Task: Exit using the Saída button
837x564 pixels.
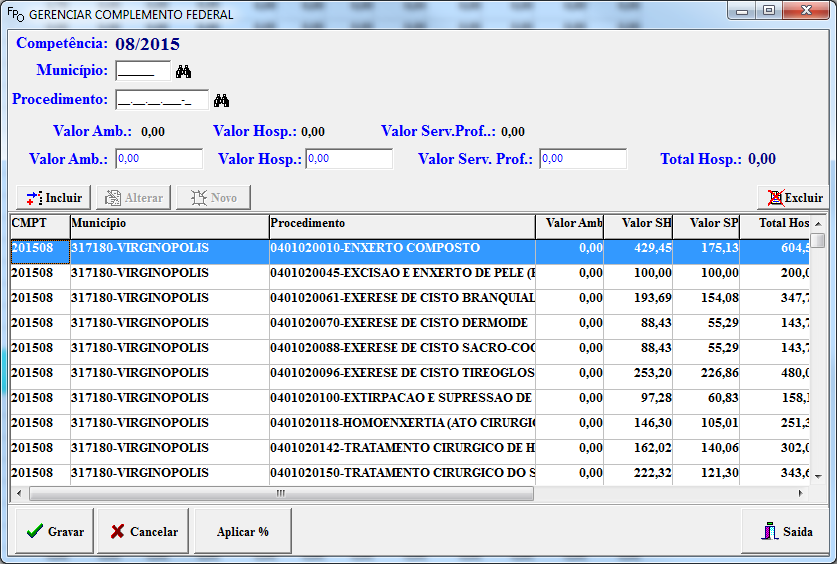Action: [x=786, y=531]
